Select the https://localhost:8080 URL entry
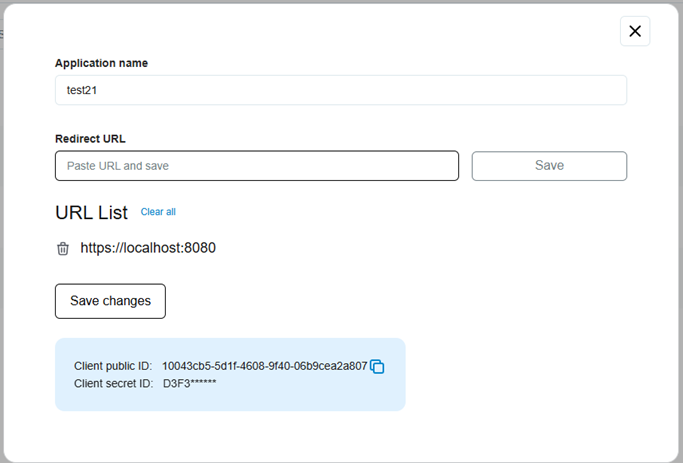This screenshot has height=463, width=683. click(x=148, y=248)
